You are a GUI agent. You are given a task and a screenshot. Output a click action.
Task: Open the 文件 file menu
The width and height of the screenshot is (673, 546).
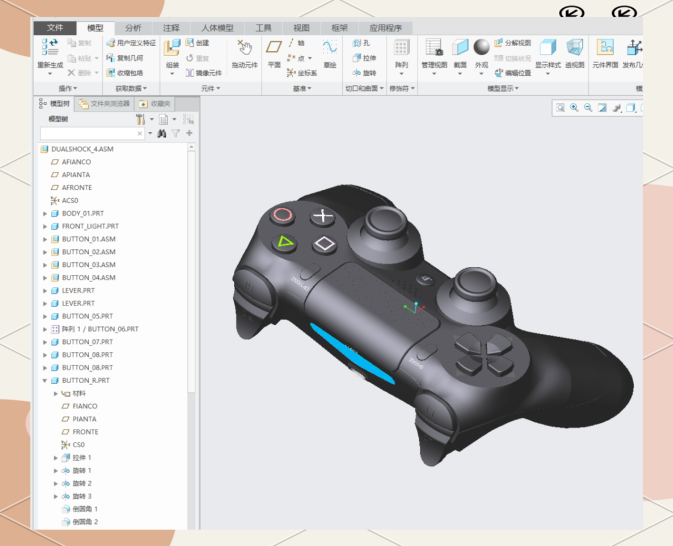point(55,28)
